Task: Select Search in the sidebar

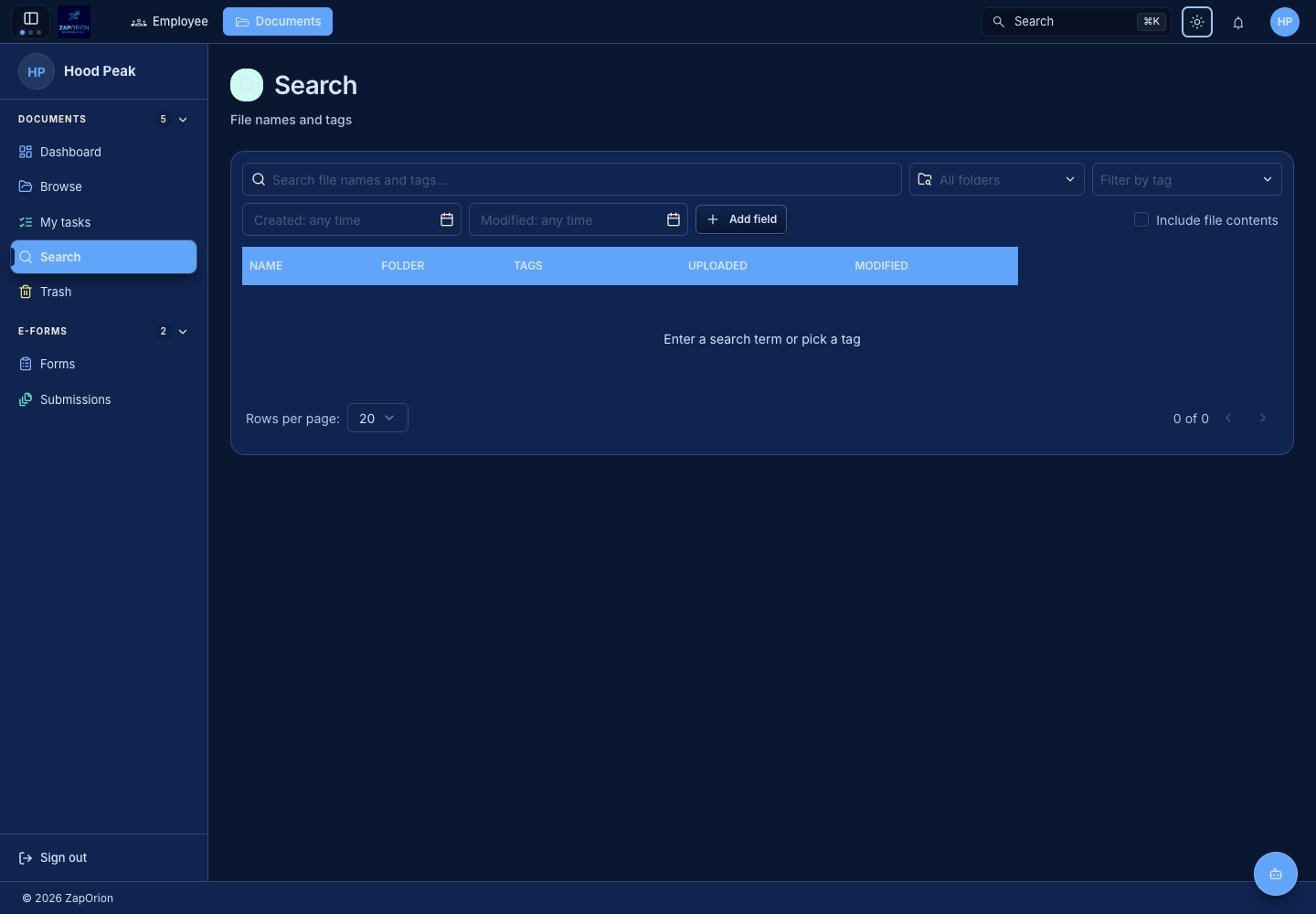Action: pyautogui.click(x=103, y=257)
